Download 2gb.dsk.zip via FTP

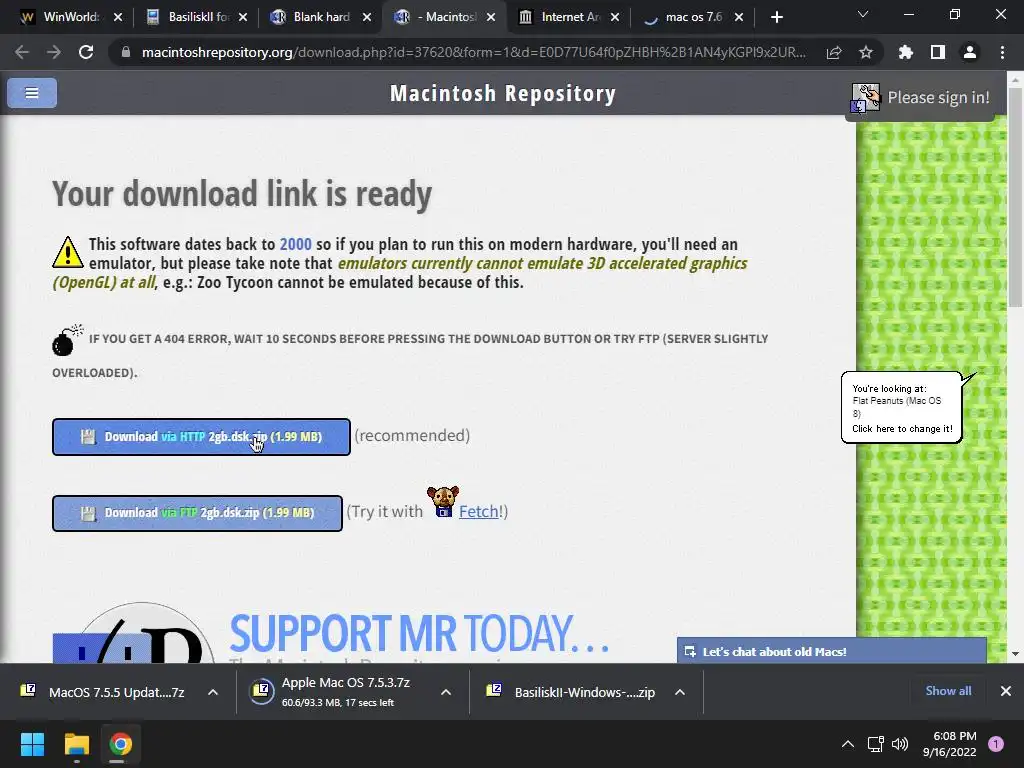pos(197,513)
